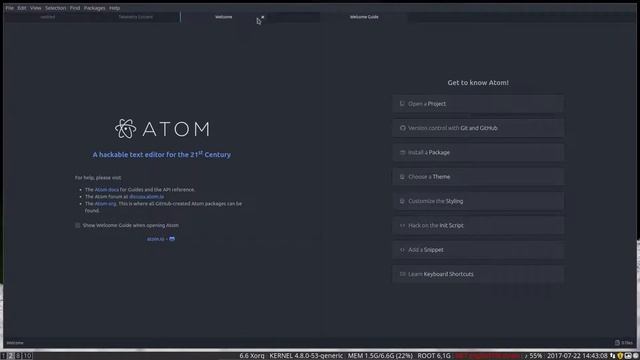The width and height of the screenshot is (640, 360).
Task: Click the Atom logo icon
Action: click(x=125, y=129)
